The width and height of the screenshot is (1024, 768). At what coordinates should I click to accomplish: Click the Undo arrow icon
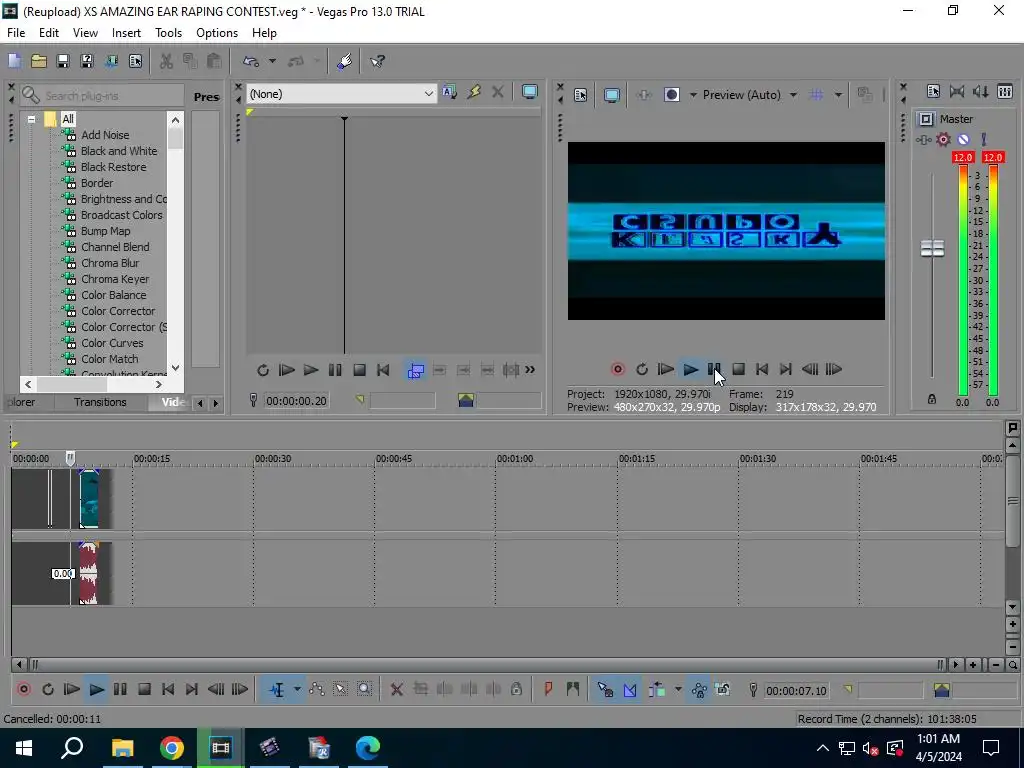[x=251, y=61]
